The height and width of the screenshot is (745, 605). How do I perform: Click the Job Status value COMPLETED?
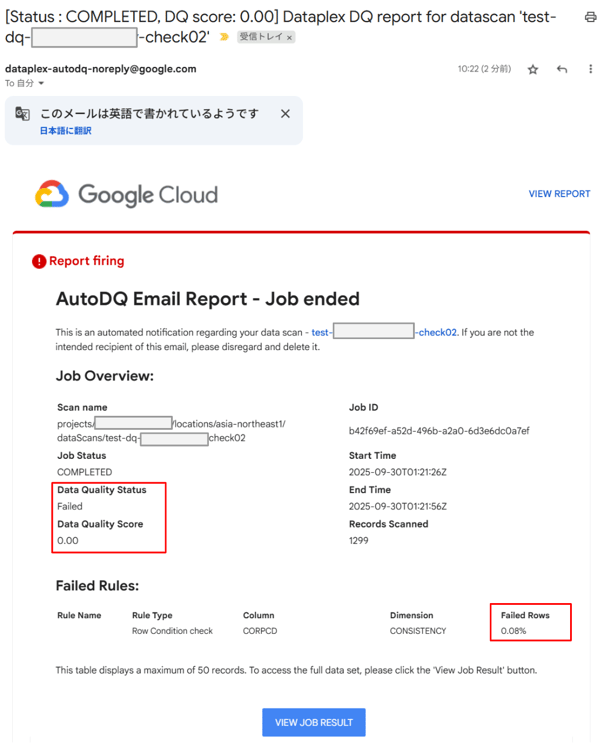point(85,472)
